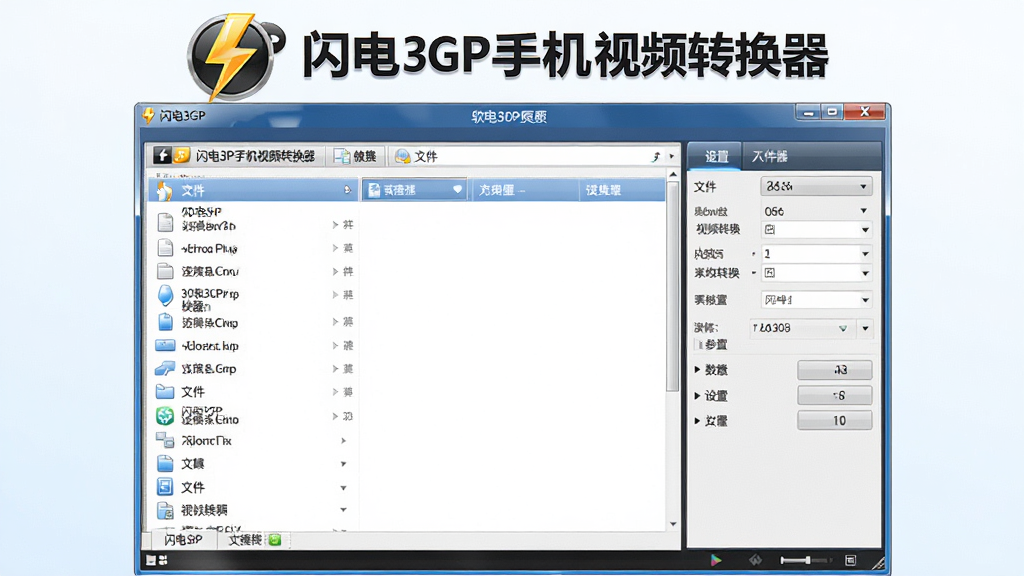Click the blue balloon icon in the file list
The image size is (1024, 576).
166,296
